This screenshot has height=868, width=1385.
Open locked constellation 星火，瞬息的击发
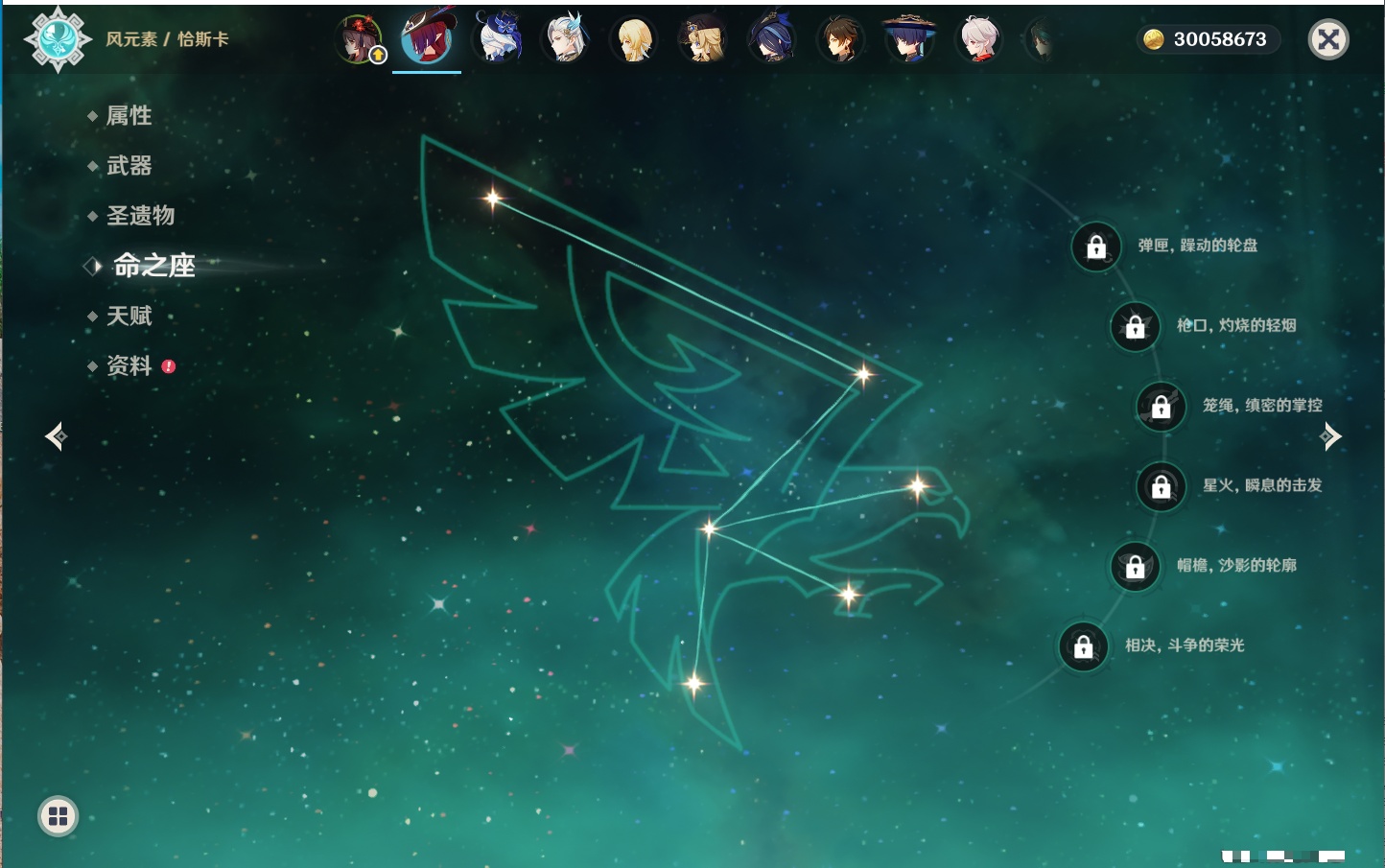(1162, 486)
